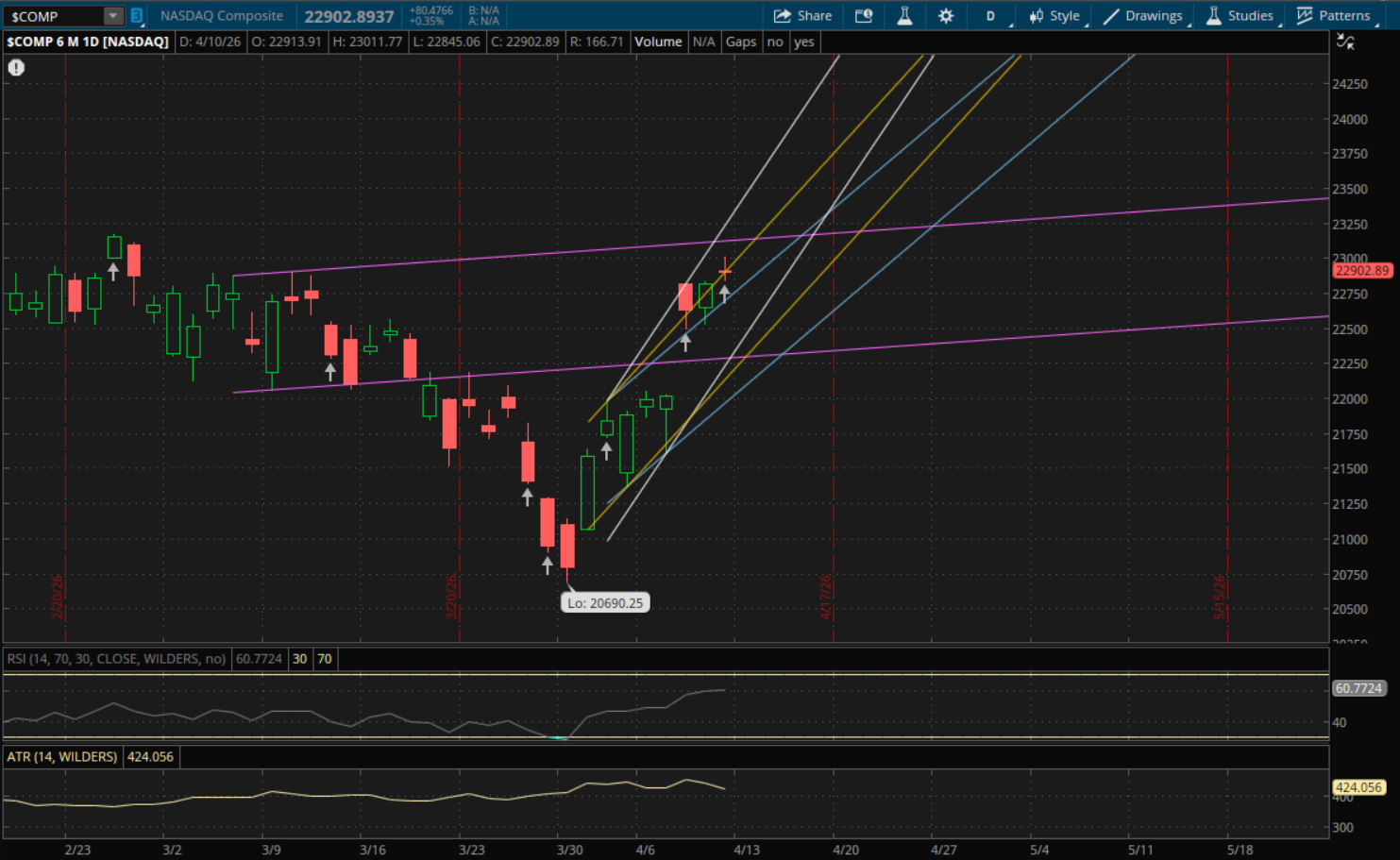Toggle the Gaps 'yes' option
This screenshot has height=860, width=1400.
pos(803,42)
